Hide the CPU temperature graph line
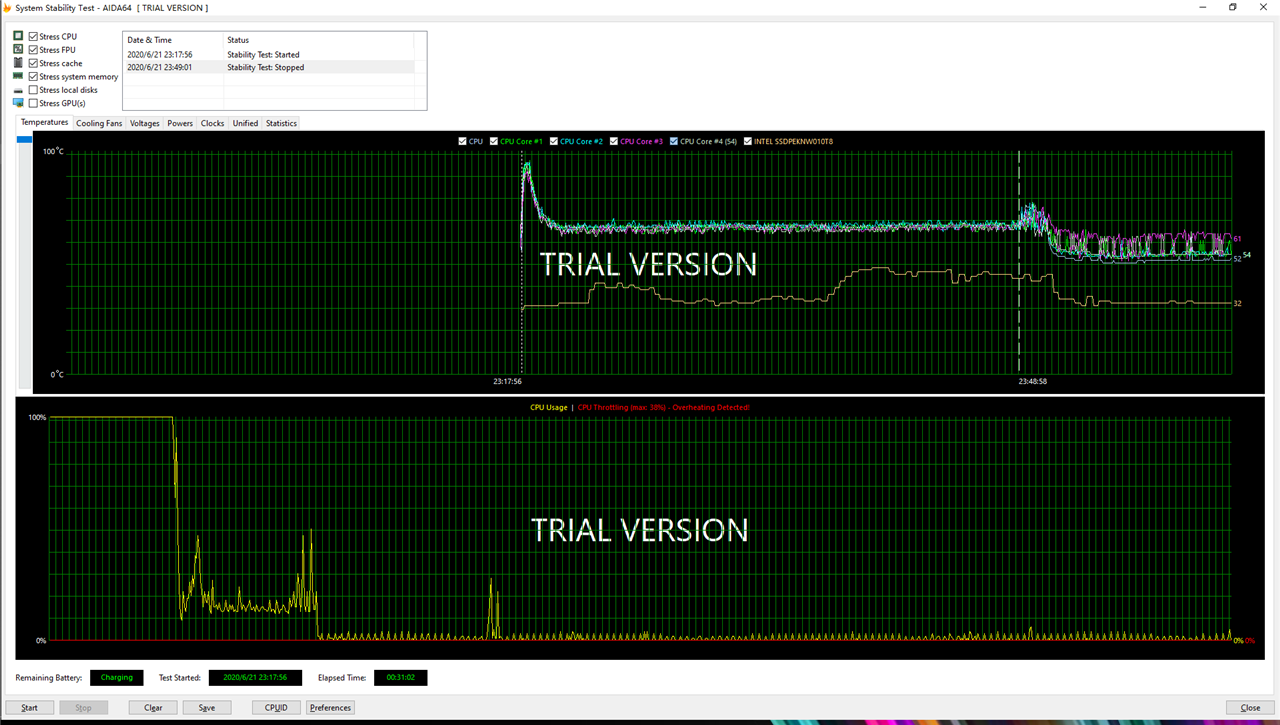Image resolution: width=1280 pixels, height=725 pixels. tap(462, 141)
